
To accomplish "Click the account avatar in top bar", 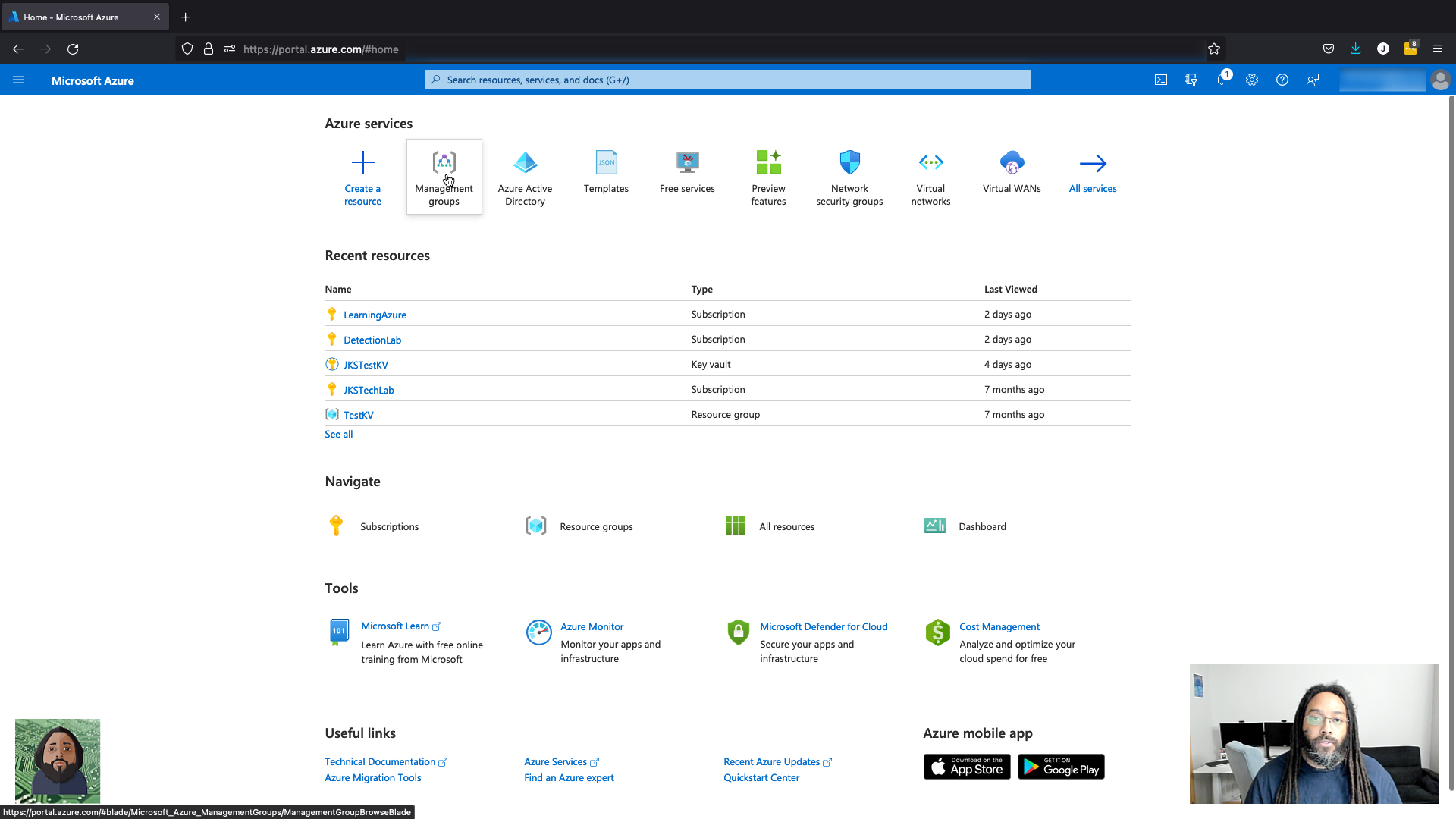I will click(x=1440, y=80).
